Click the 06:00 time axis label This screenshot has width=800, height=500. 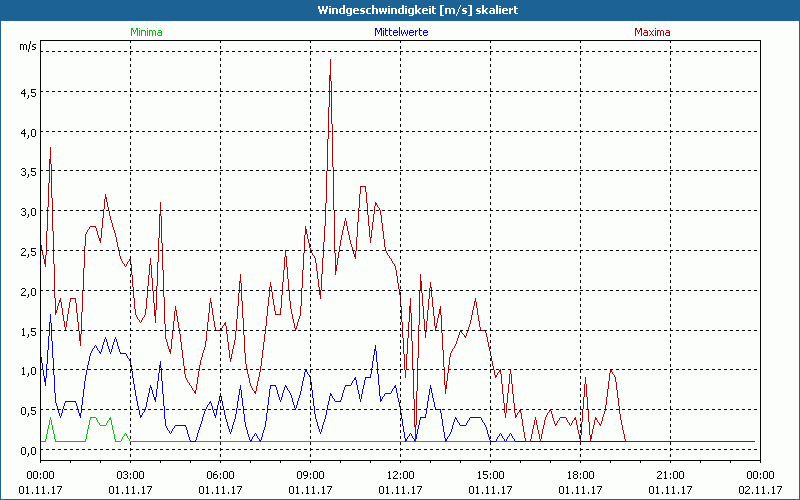coord(220,475)
